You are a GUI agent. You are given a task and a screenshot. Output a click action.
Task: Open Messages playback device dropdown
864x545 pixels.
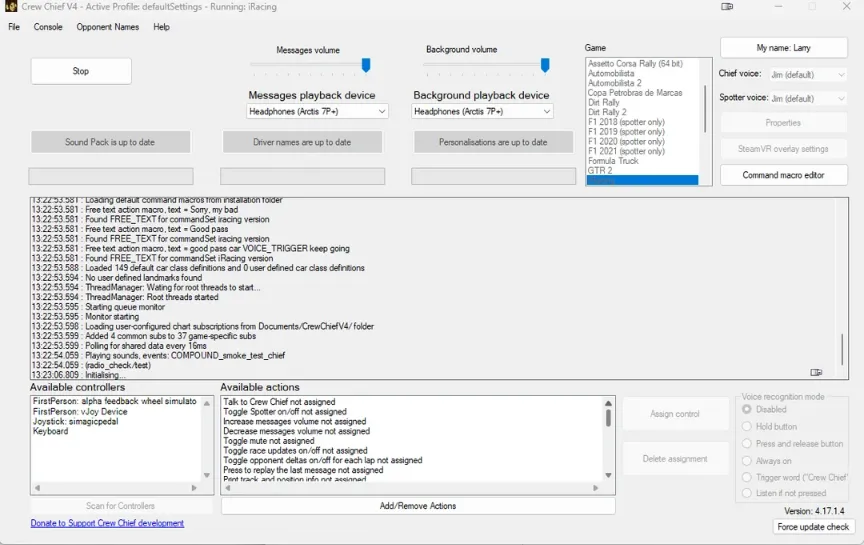coord(317,111)
